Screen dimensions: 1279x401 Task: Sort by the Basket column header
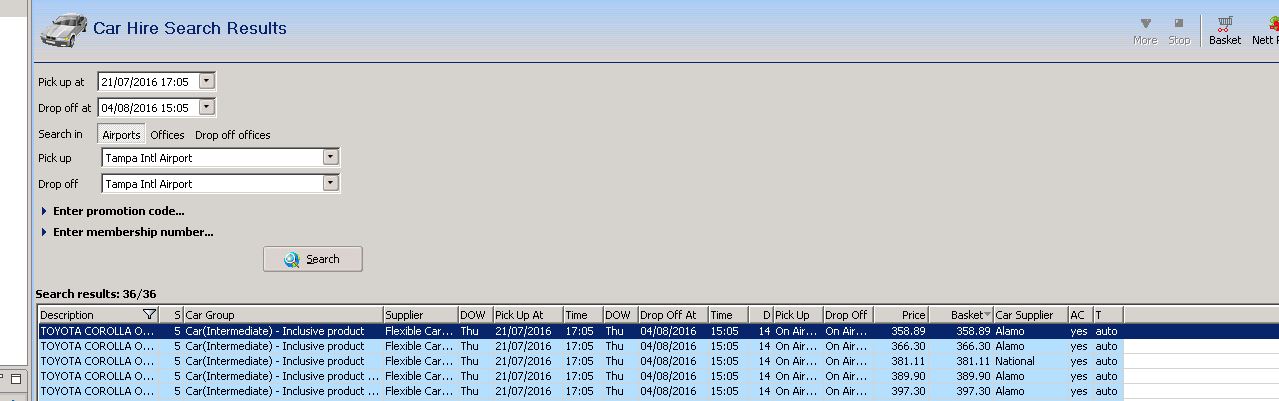click(961, 315)
